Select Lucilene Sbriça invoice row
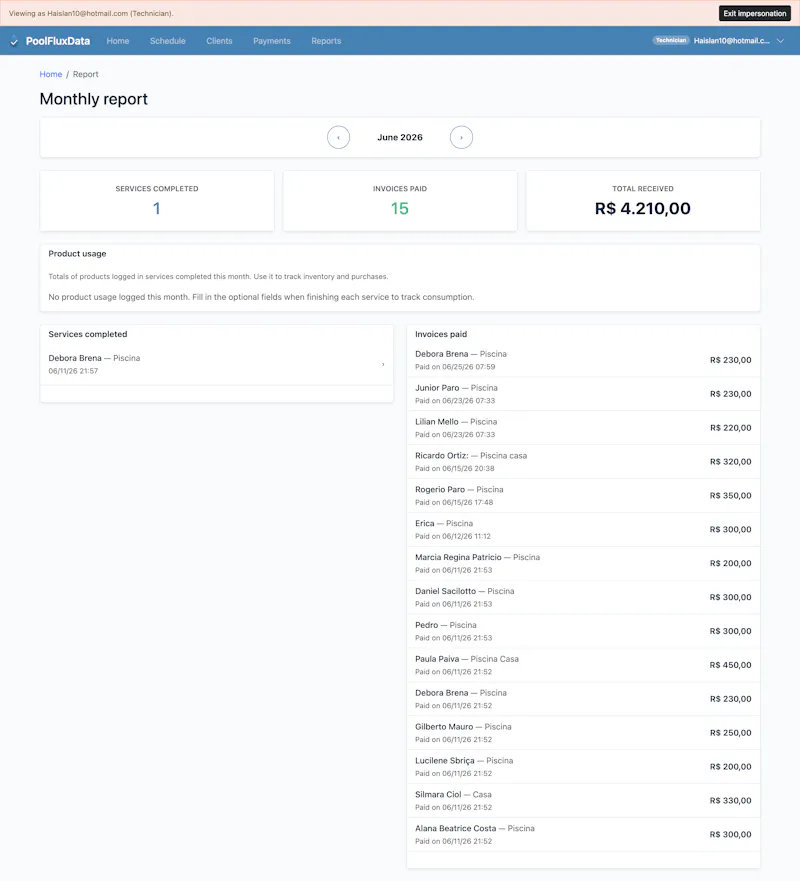This screenshot has width=800, height=881. pos(583,767)
